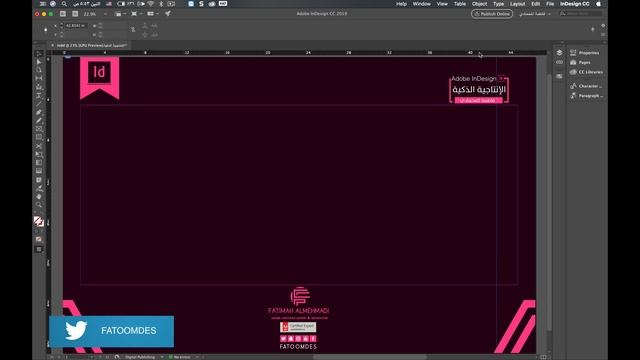Open the InDesign CC application menu
This screenshot has height=360, width=640.
pos(575,4)
